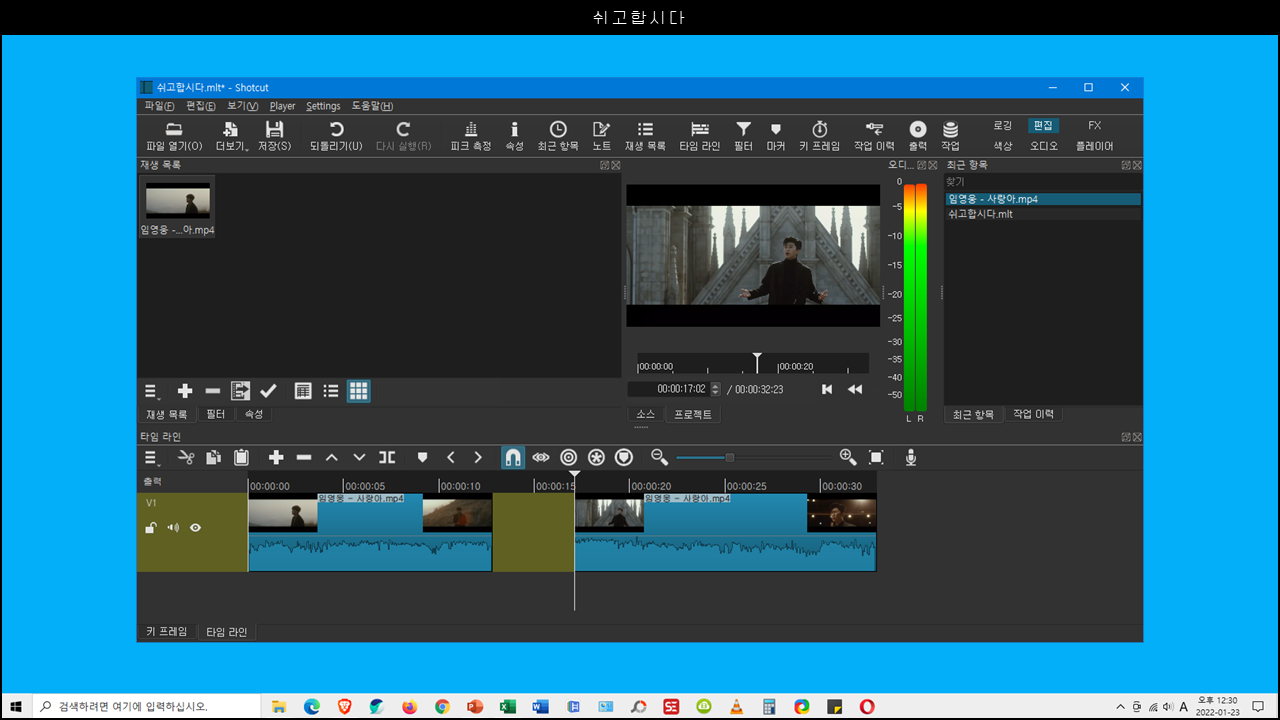The height and width of the screenshot is (720, 1280).
Task: Open the 보기(V) menu
Action: [243, 106]
